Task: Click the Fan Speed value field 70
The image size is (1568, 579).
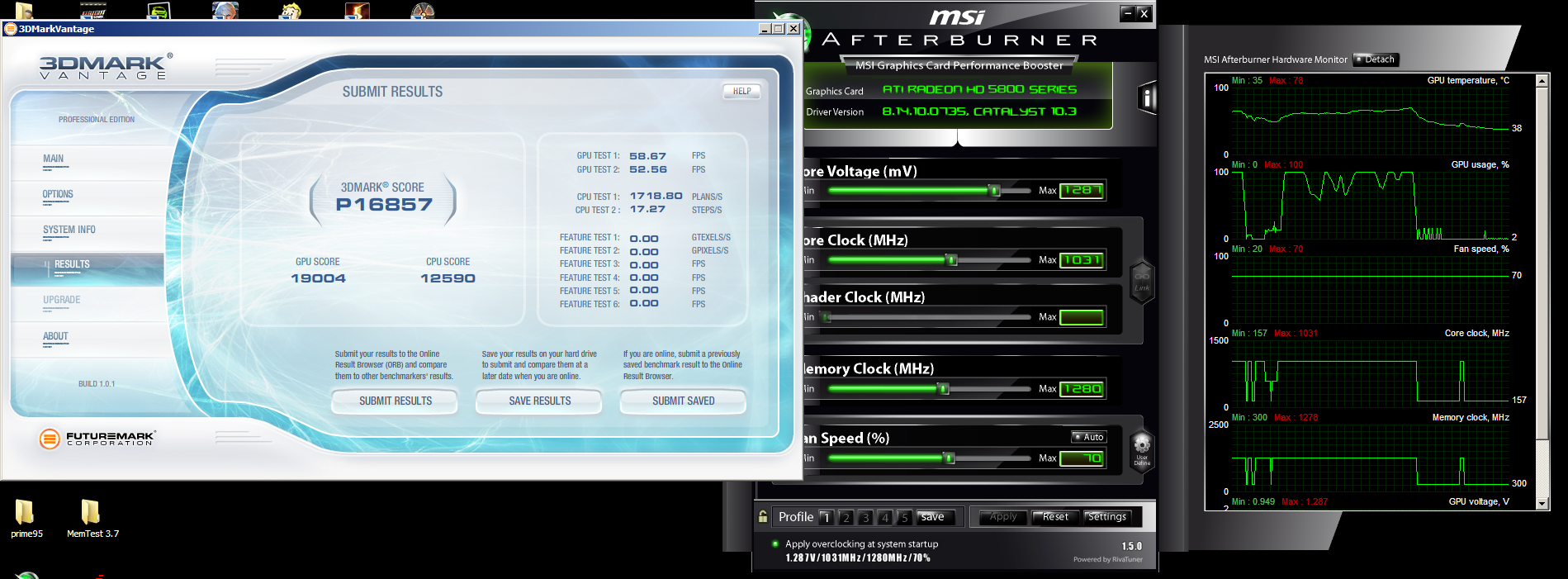Action: (x=1082, y=458)
